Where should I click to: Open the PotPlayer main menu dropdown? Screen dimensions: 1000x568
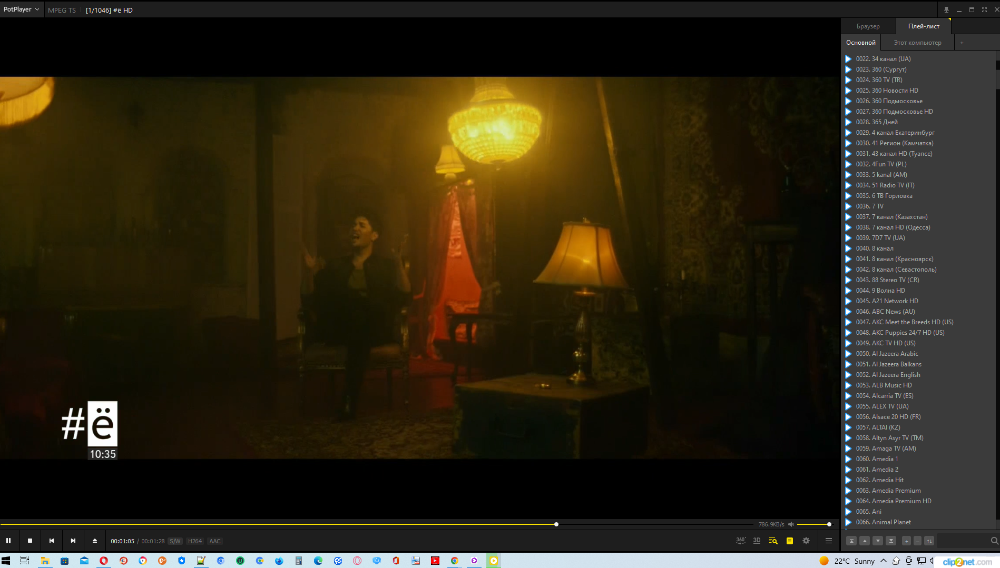tap(21, 10)
